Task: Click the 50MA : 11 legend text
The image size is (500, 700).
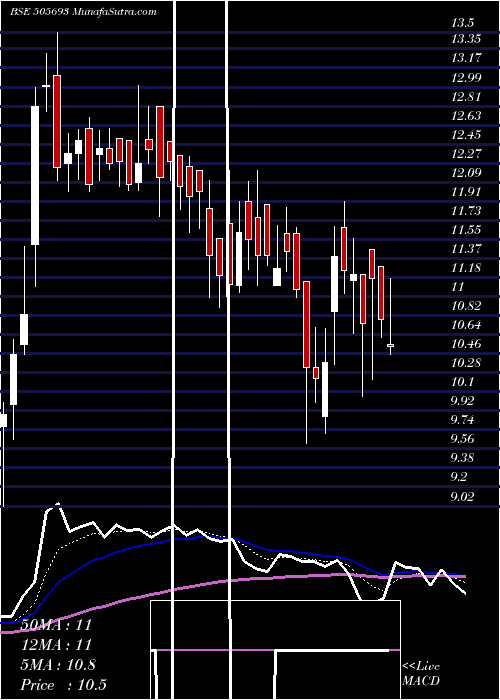Action: [56, 625]
